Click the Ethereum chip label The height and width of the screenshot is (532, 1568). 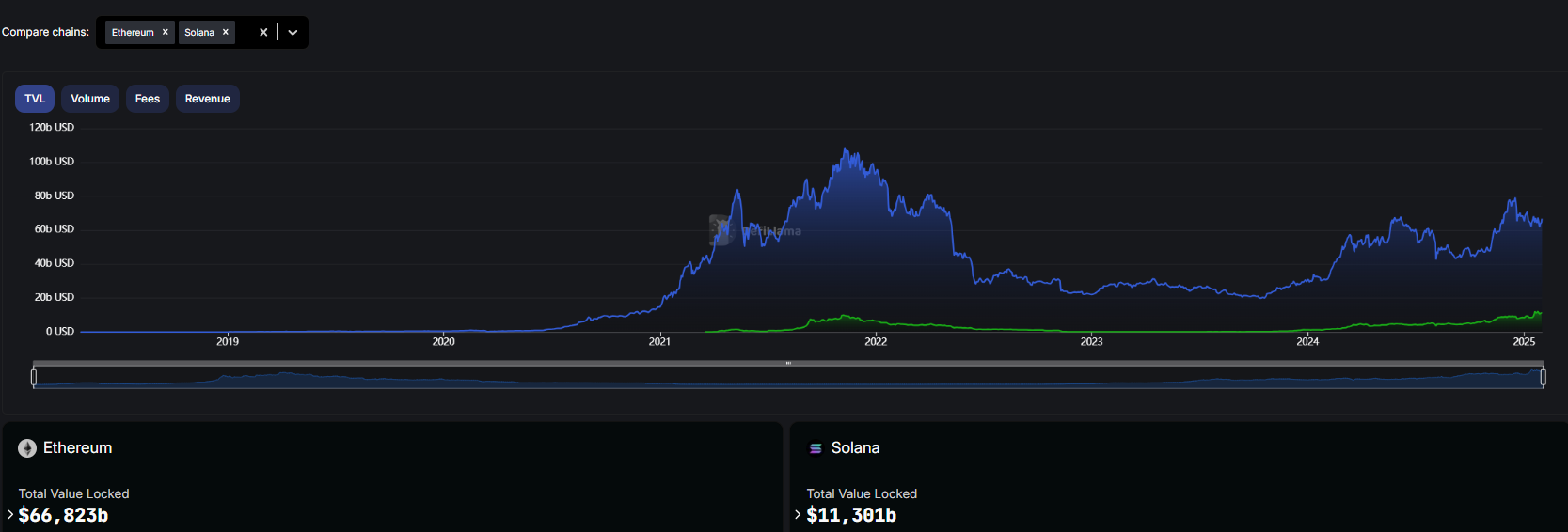133,32
